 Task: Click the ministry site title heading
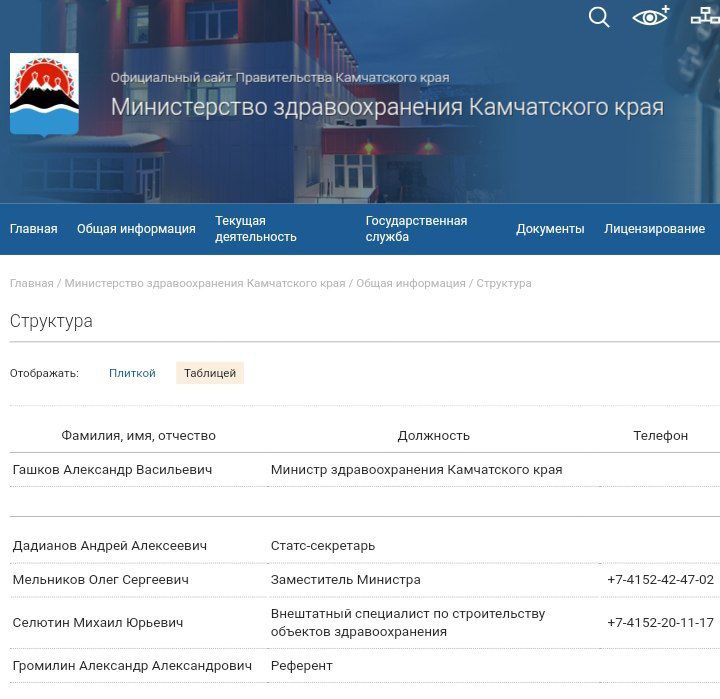click(x=387, y=107)
